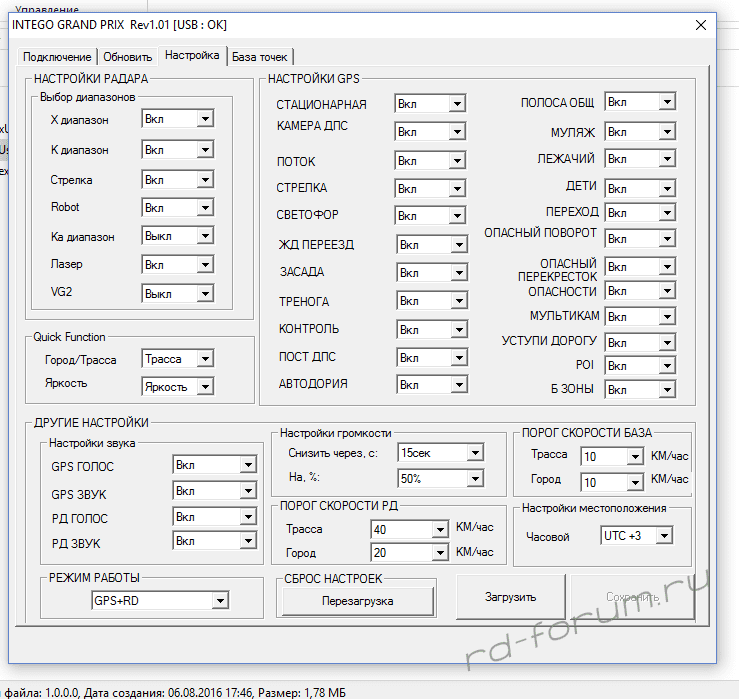Select the Настройка tab
Screen dimensions: 739x699
(192, 55)
